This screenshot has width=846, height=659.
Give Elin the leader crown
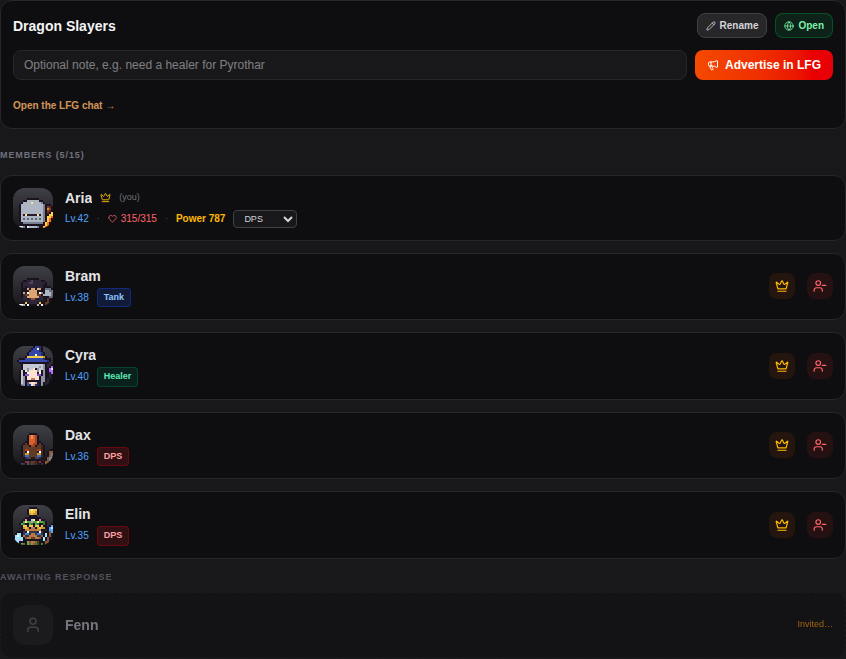781,525
